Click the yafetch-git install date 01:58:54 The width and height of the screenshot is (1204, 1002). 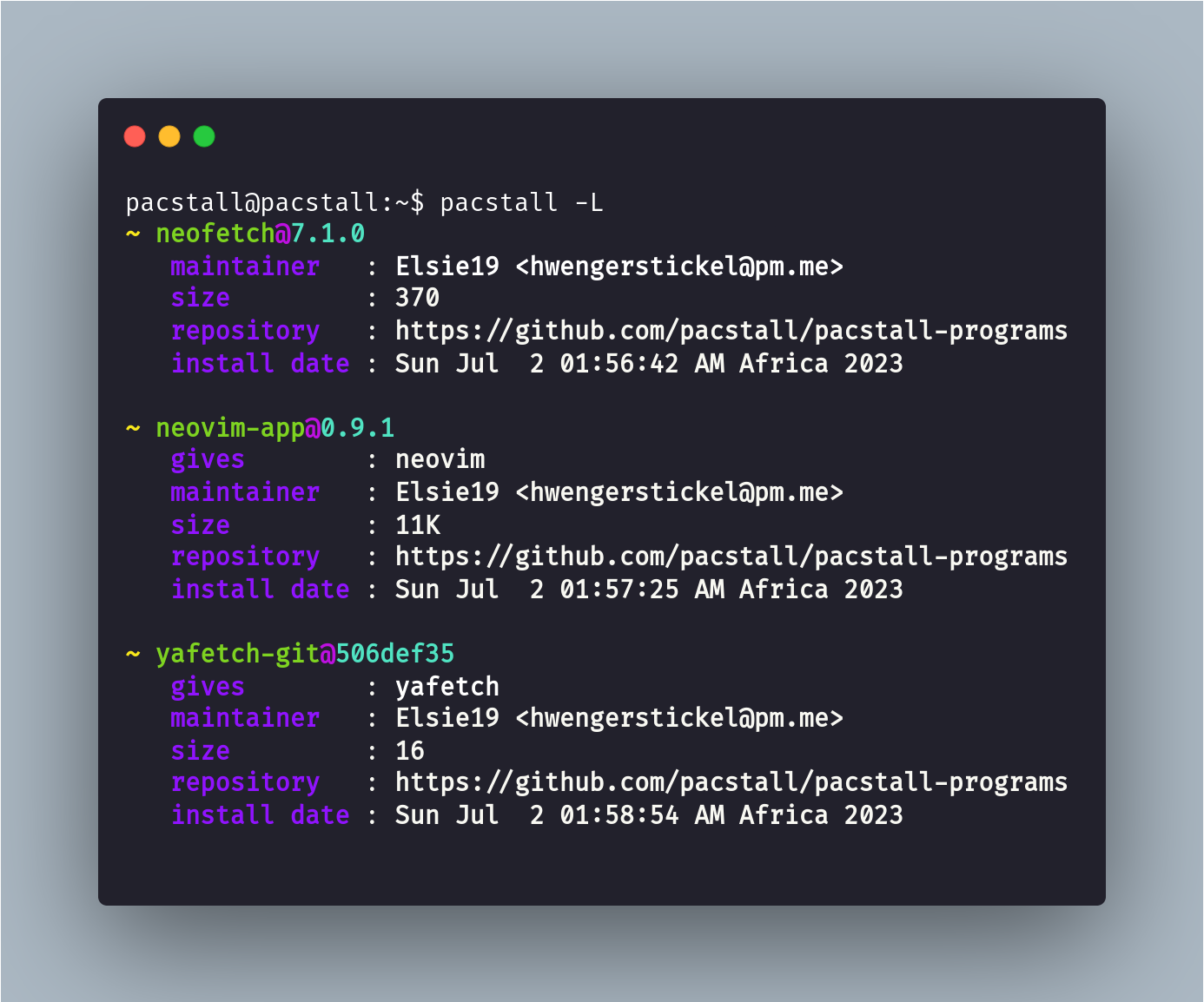pos(619,815)
